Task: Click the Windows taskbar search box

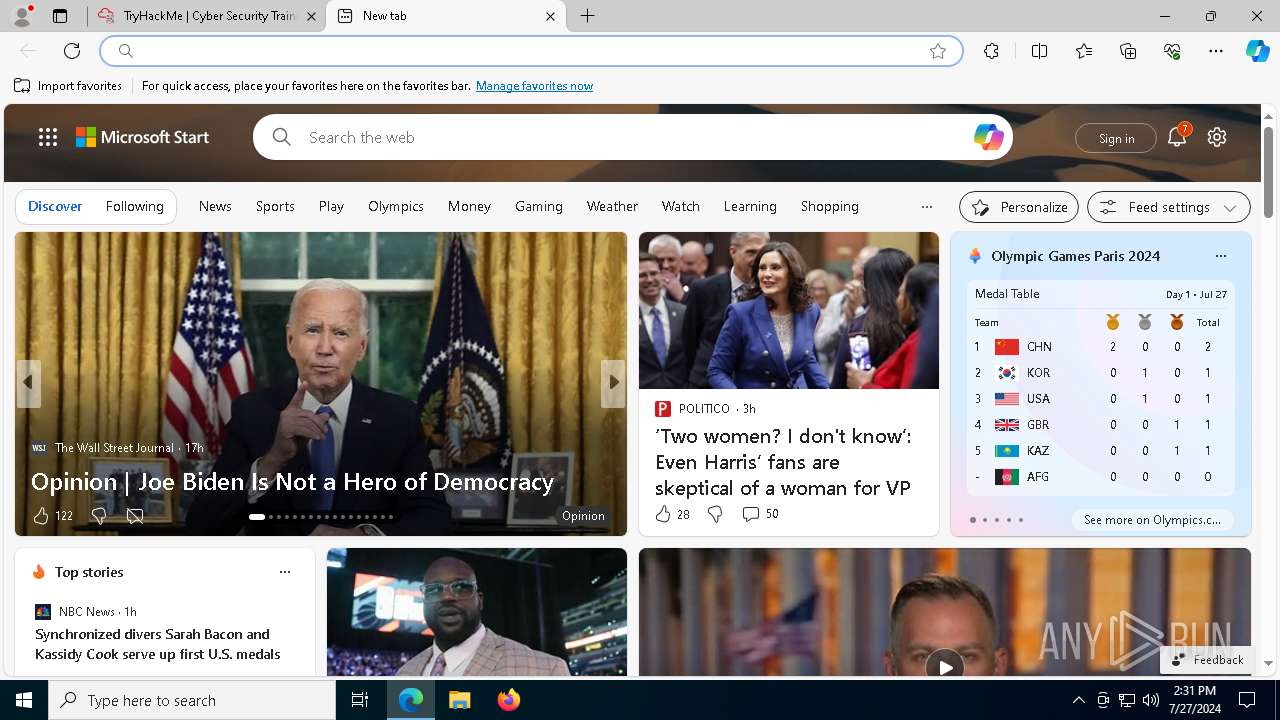Action: click(x=192, y=700)
